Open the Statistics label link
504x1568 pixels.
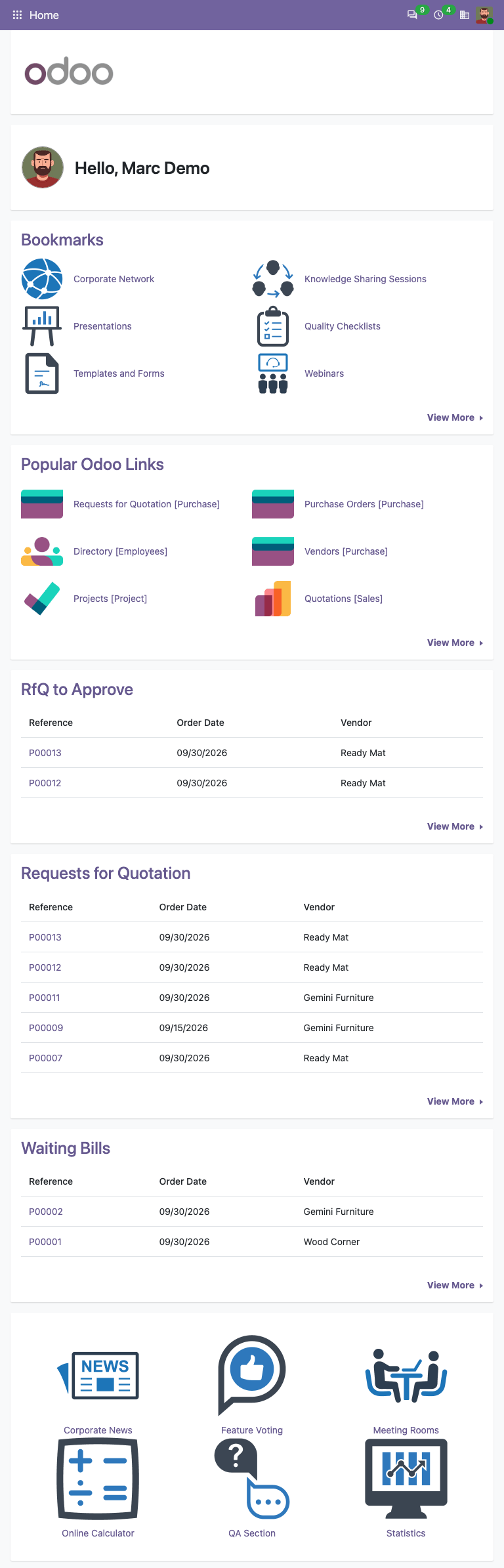pos(406,1533)
